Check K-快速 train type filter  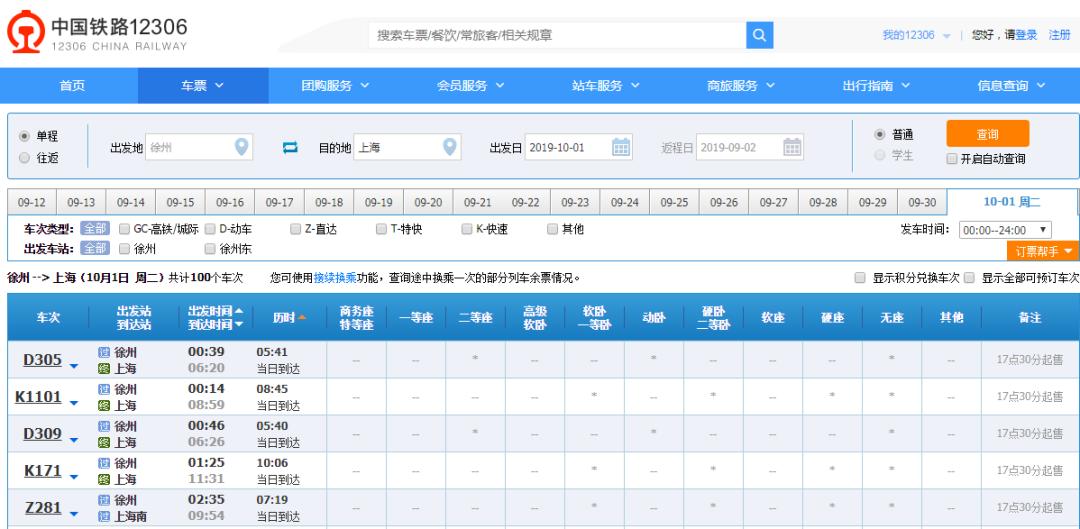click(467, 229)
